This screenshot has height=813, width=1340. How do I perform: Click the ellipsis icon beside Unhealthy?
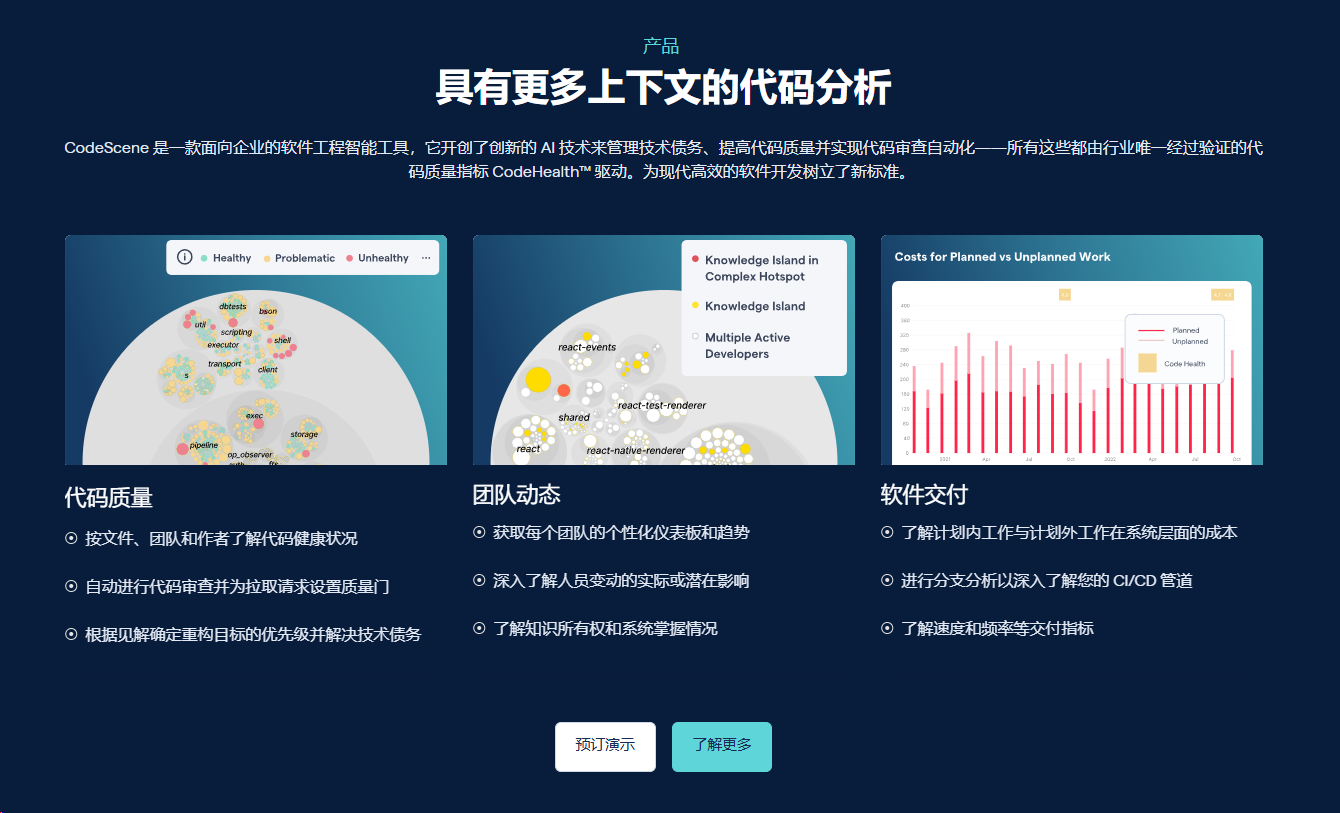pos(426,258)
